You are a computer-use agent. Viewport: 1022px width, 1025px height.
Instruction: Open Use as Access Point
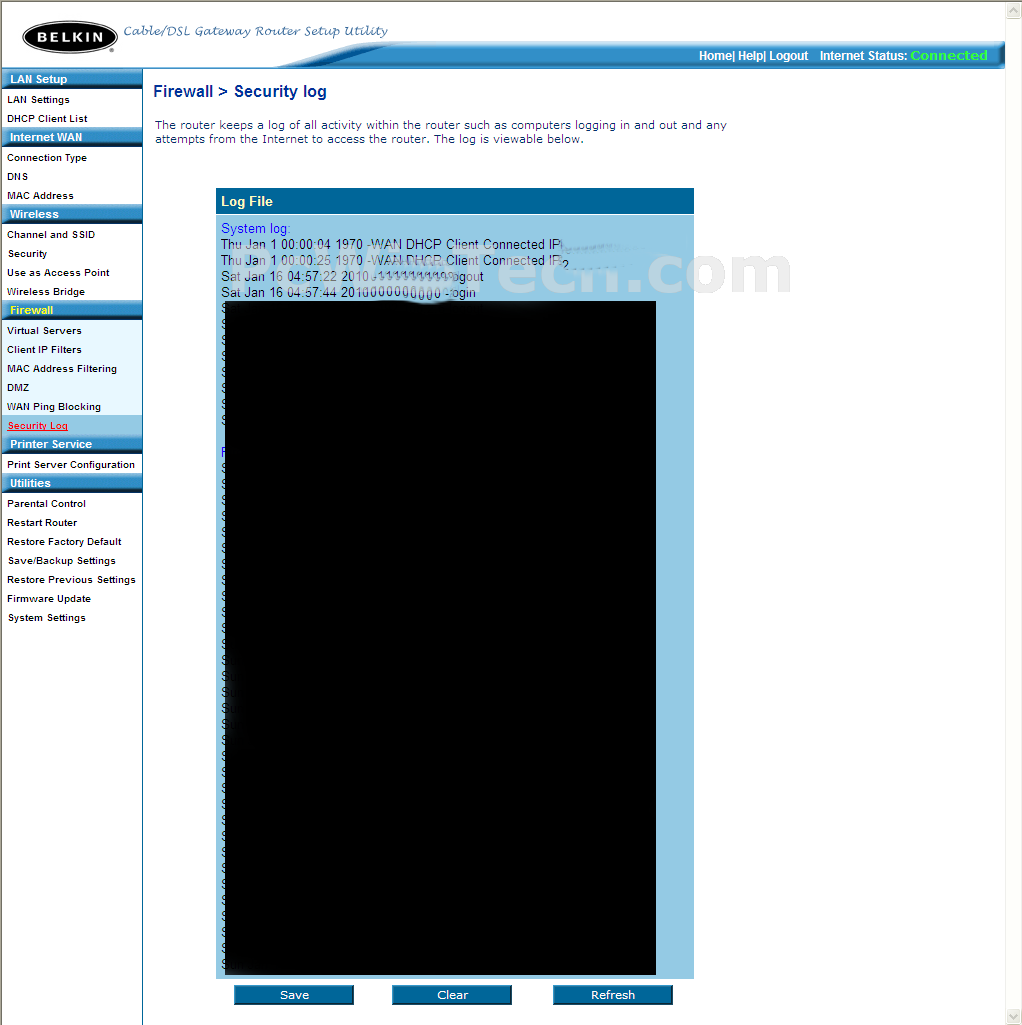tap(58, 273)
